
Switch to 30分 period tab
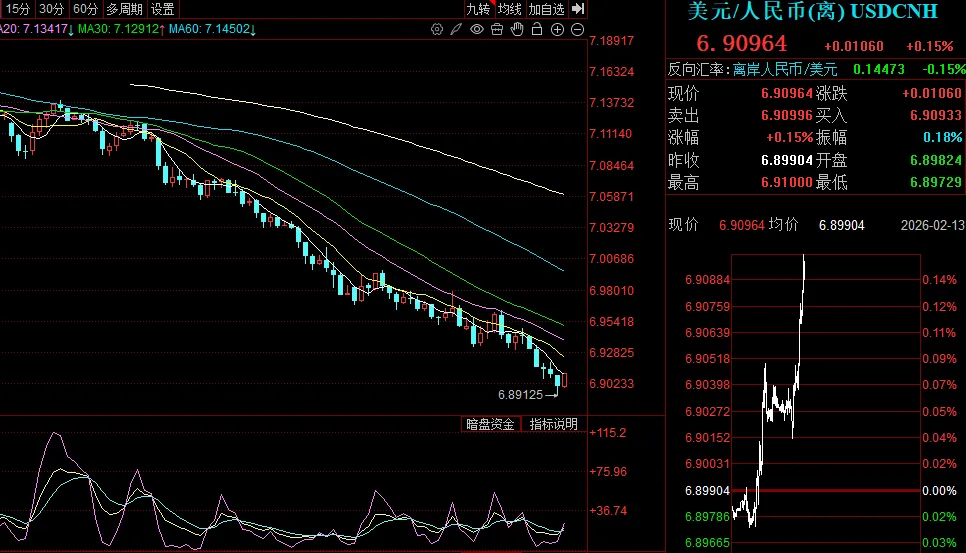[51, 9]
